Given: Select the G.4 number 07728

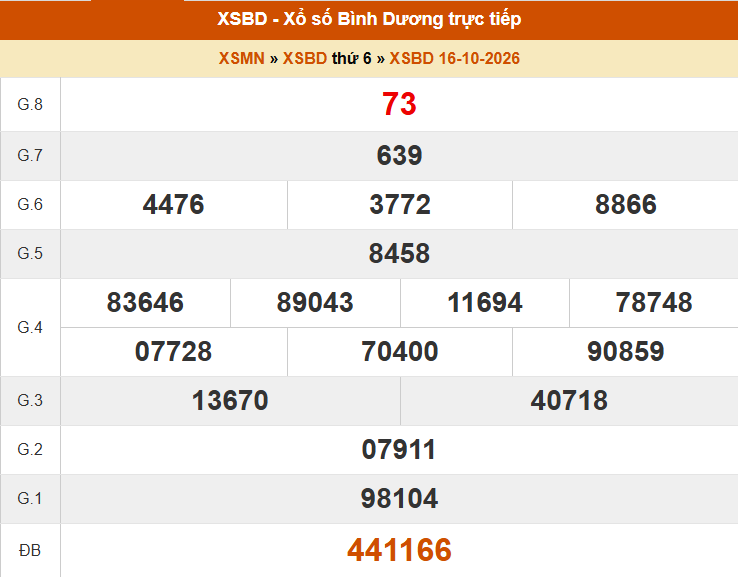Looking at the screenshot, I should coord(174,352).
